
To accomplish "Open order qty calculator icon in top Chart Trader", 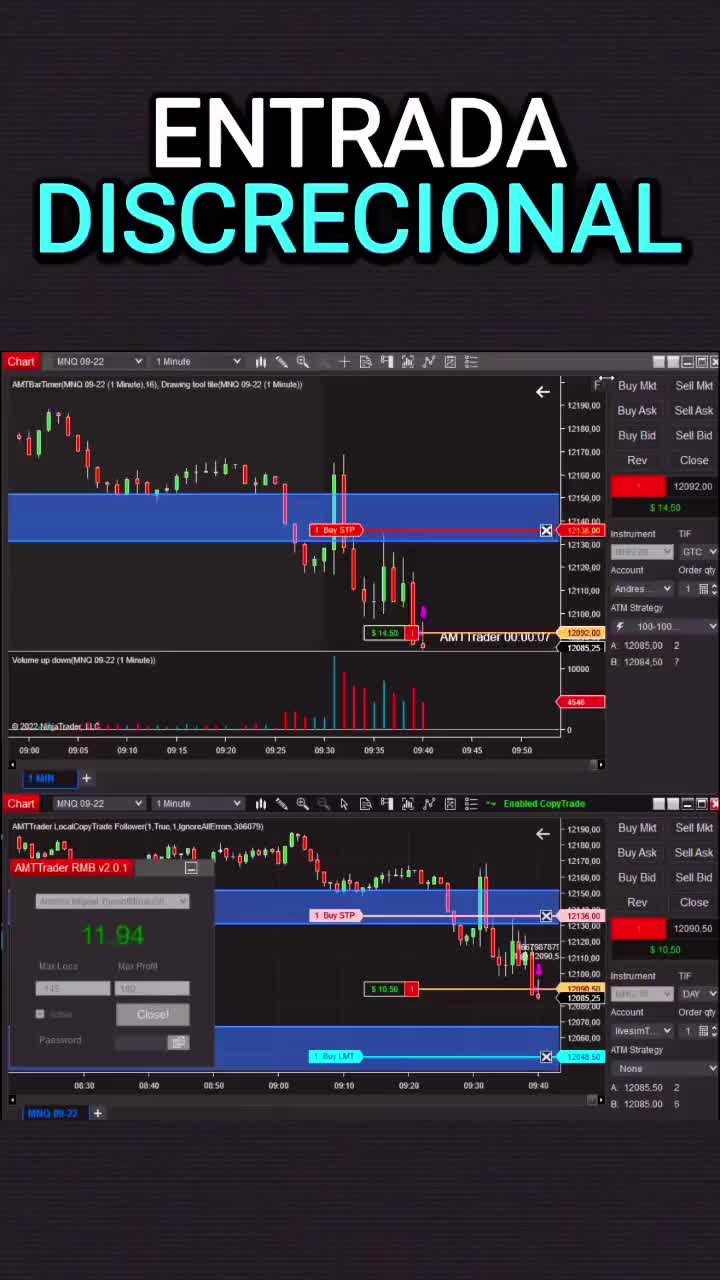I will tap(703, 589).
